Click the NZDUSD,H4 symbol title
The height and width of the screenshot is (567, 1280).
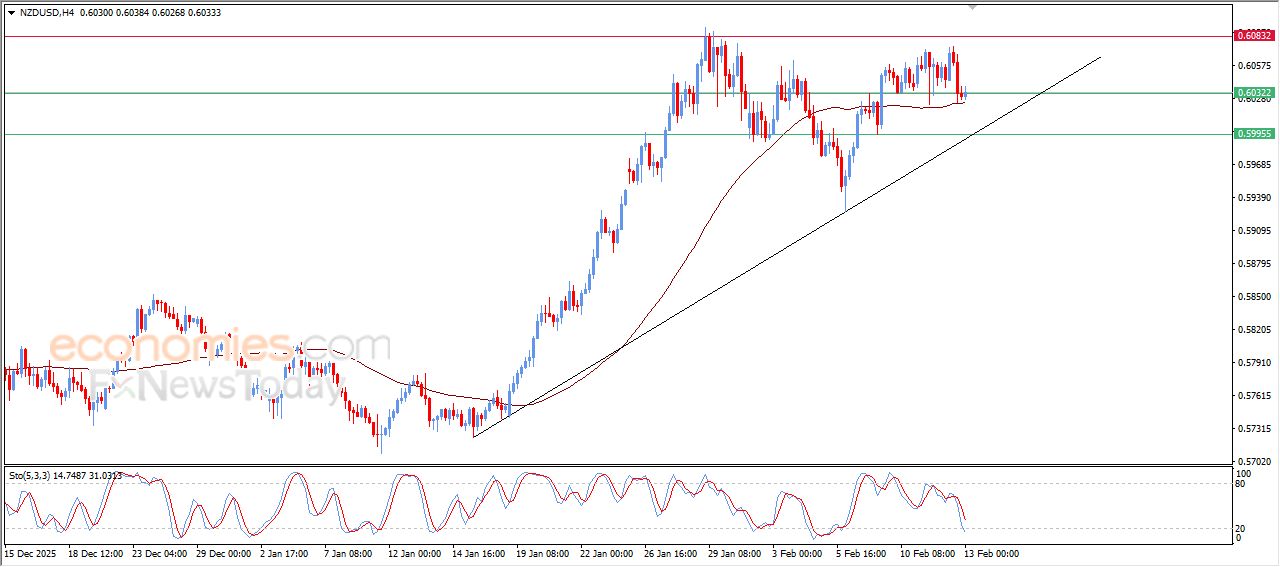46,13
